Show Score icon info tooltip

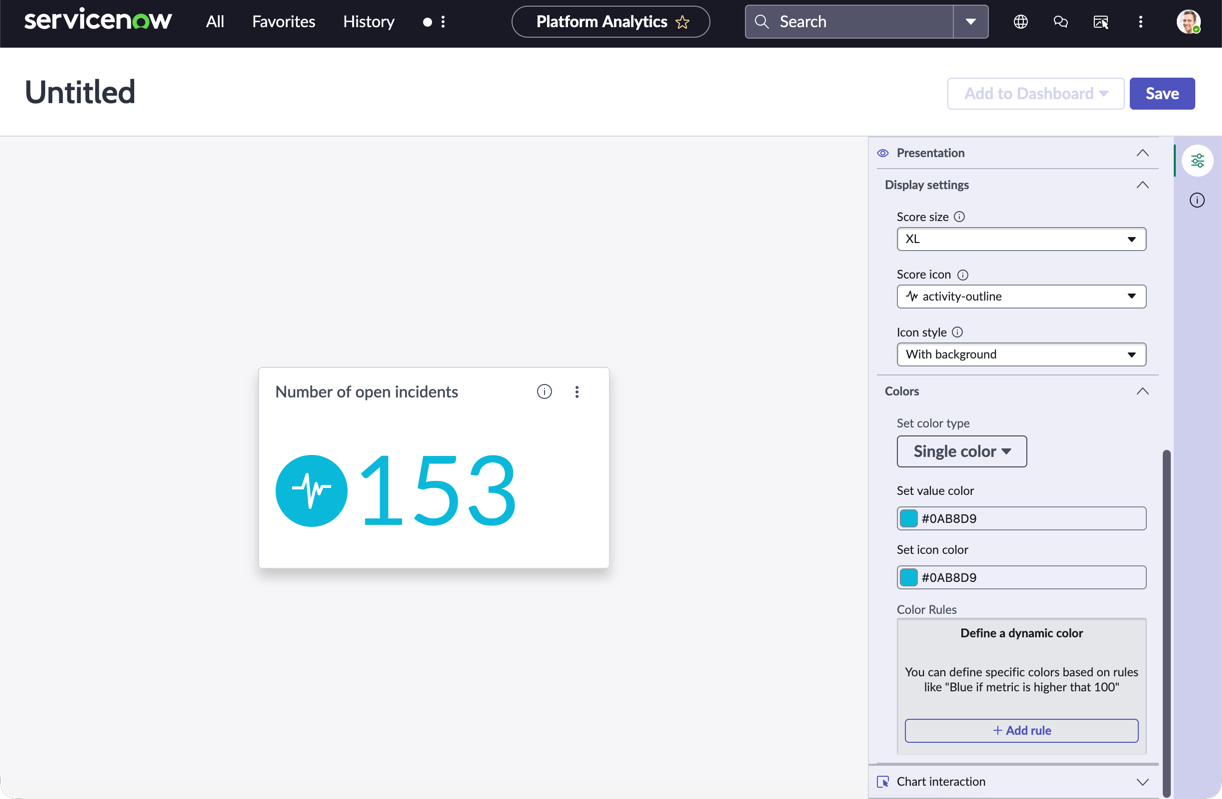point(963,275)
